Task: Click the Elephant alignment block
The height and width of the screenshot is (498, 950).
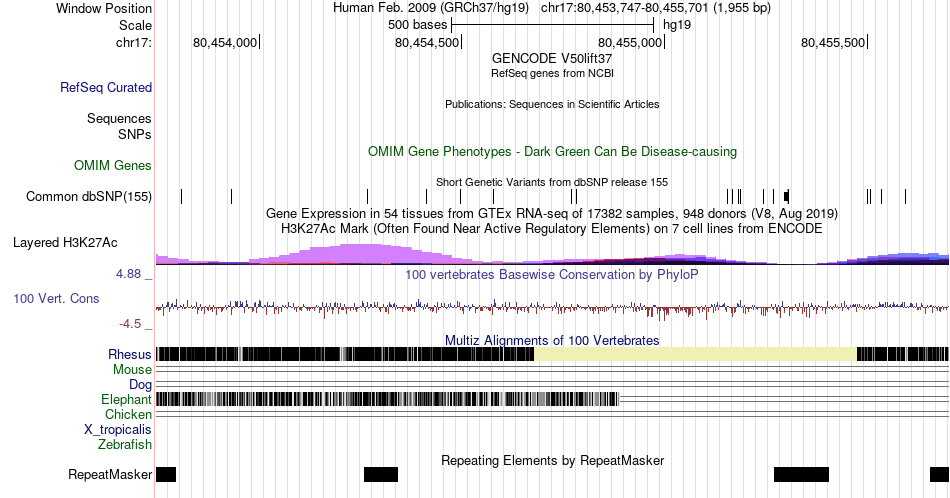Action: (388, 399)
